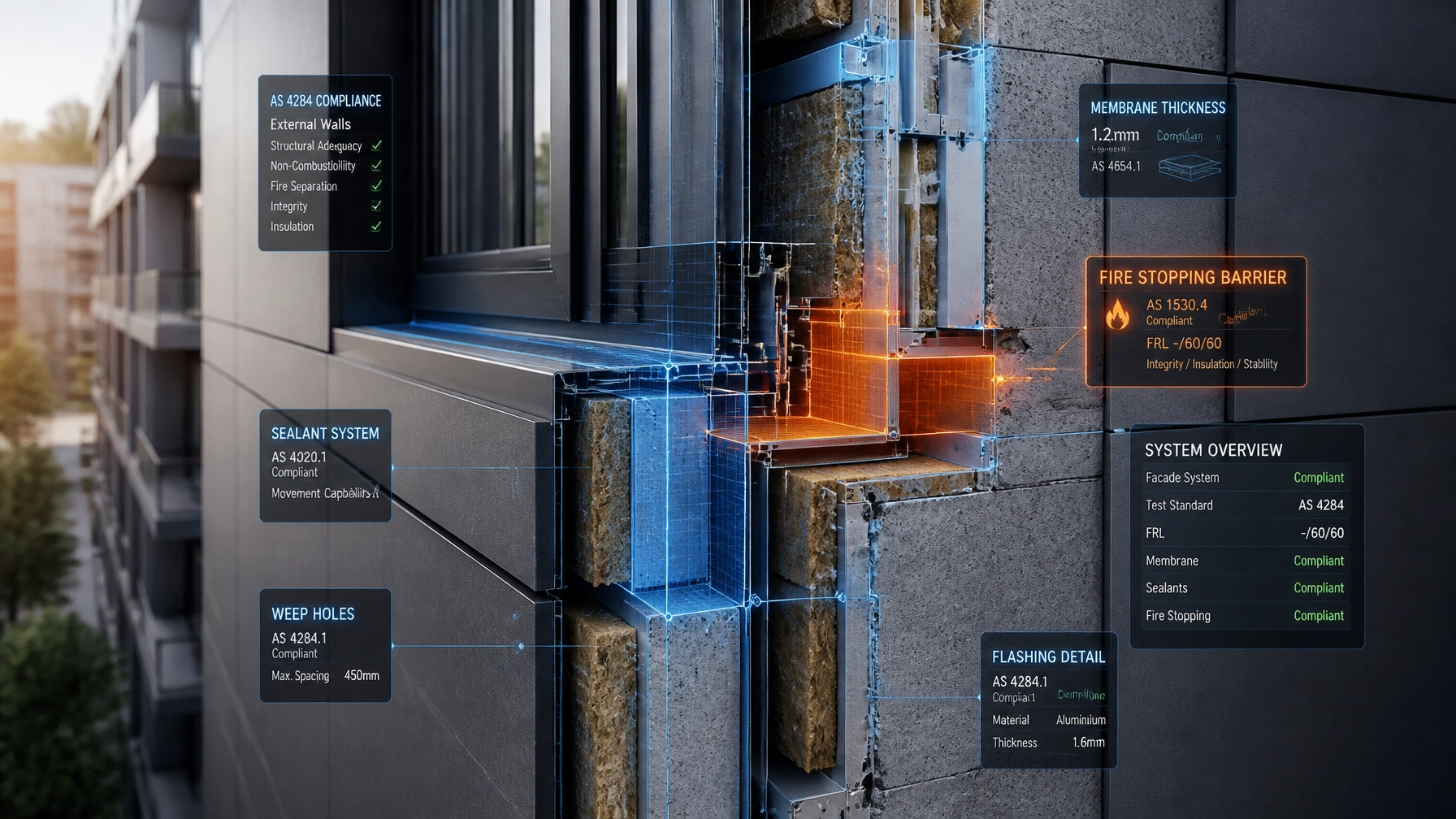Select the SEALANT SYSTEM heading
This screenshot has height=819, width=1456.
325,434
